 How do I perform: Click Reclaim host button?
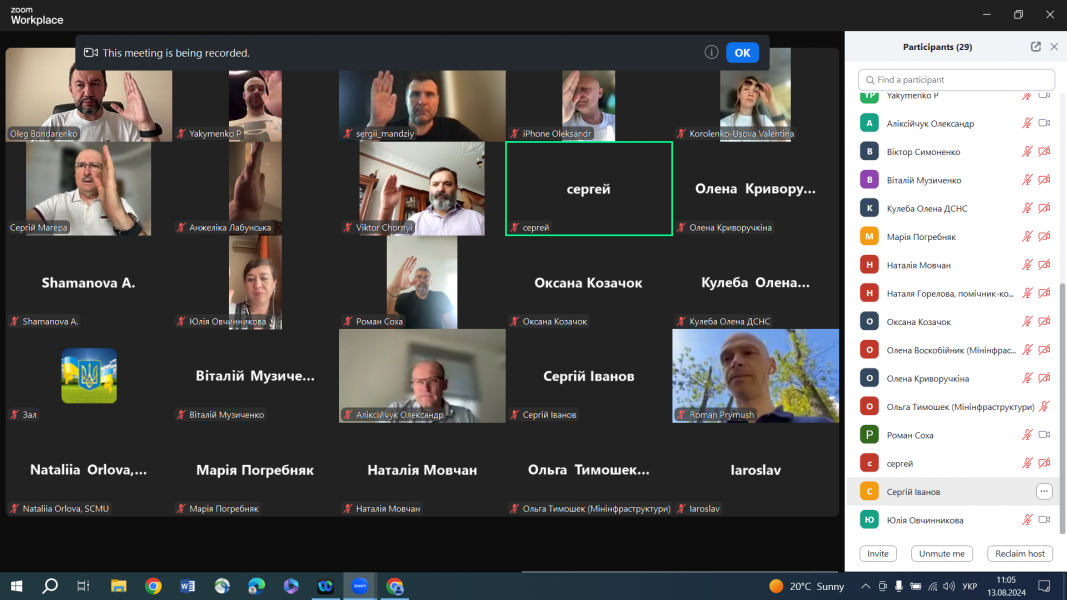coord(1019,553)
